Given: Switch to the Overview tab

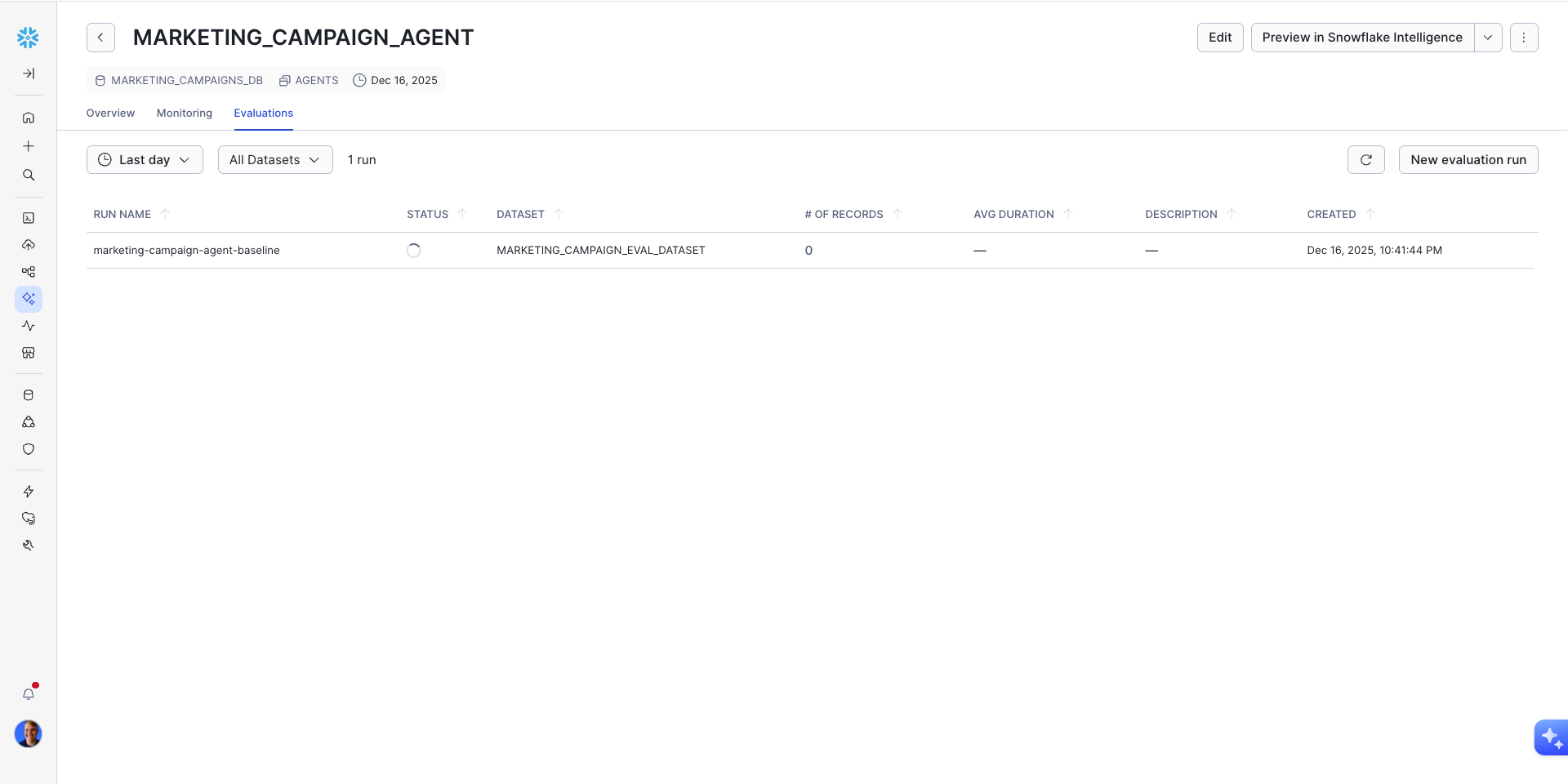Looking at the screenshot, I should tap(110, 114).
